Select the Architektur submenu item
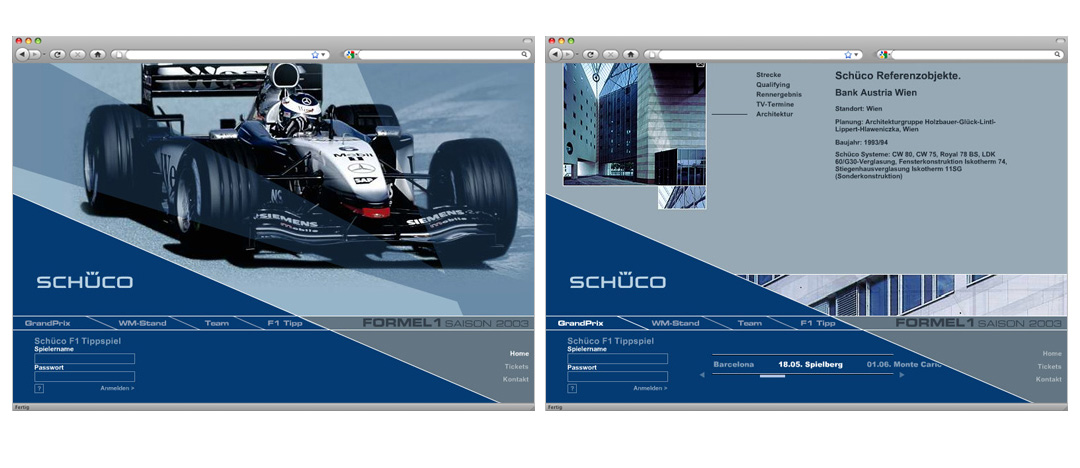Image resolution: width=1080 pixels, height=468 pixels. pos(774,114)
